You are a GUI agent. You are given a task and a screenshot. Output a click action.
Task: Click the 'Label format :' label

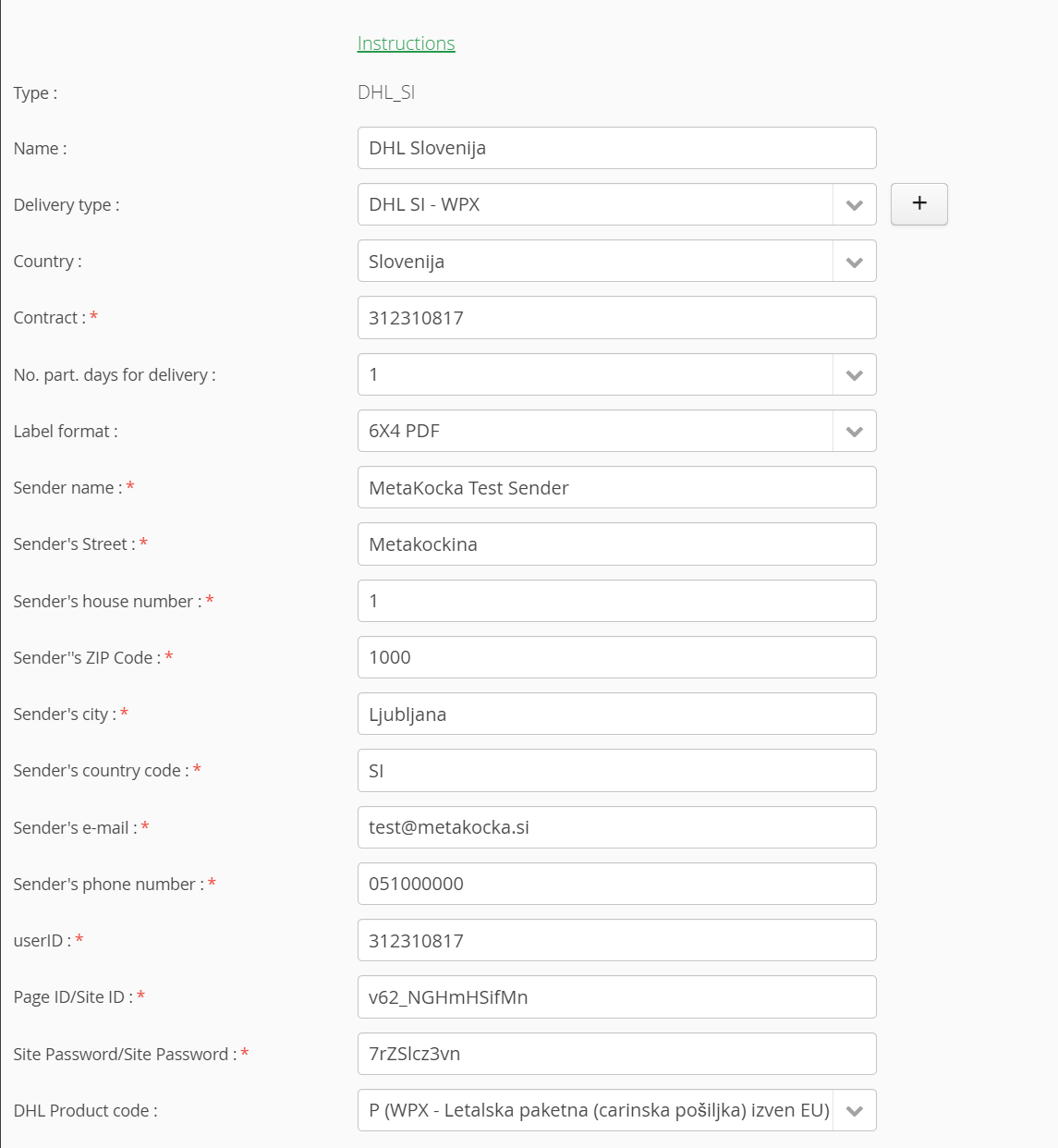[66, 432]
